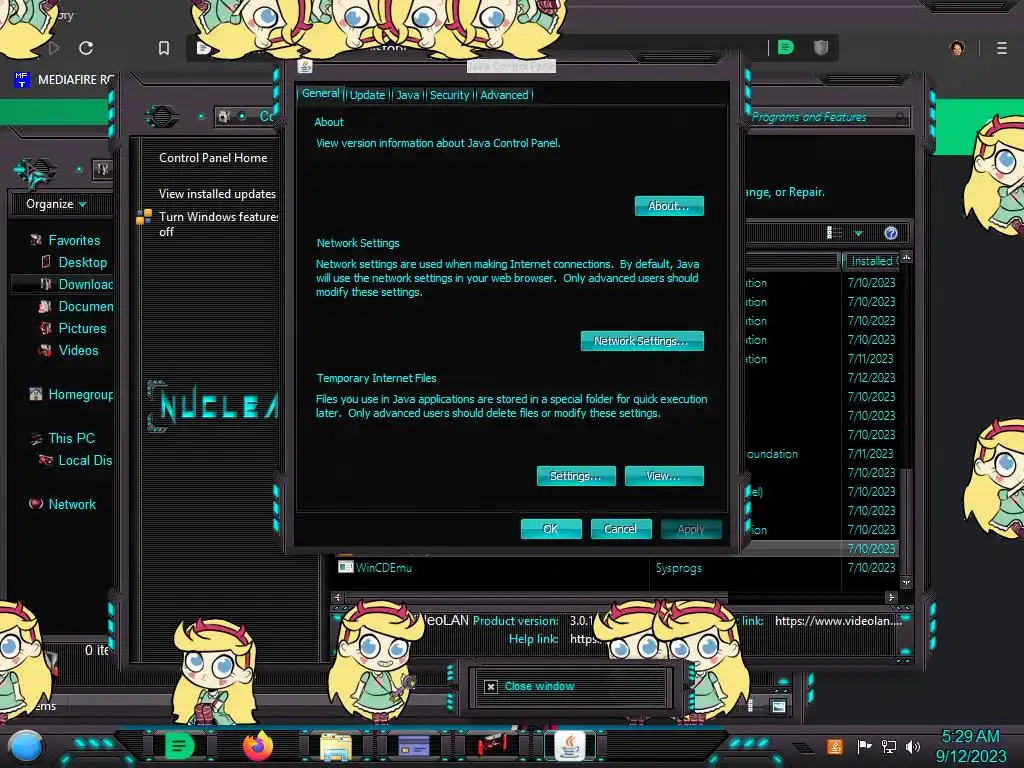Screen dimensions: 1024x768
Task: Click the blue help icon in Programs and Features
Action: [891, 233]
